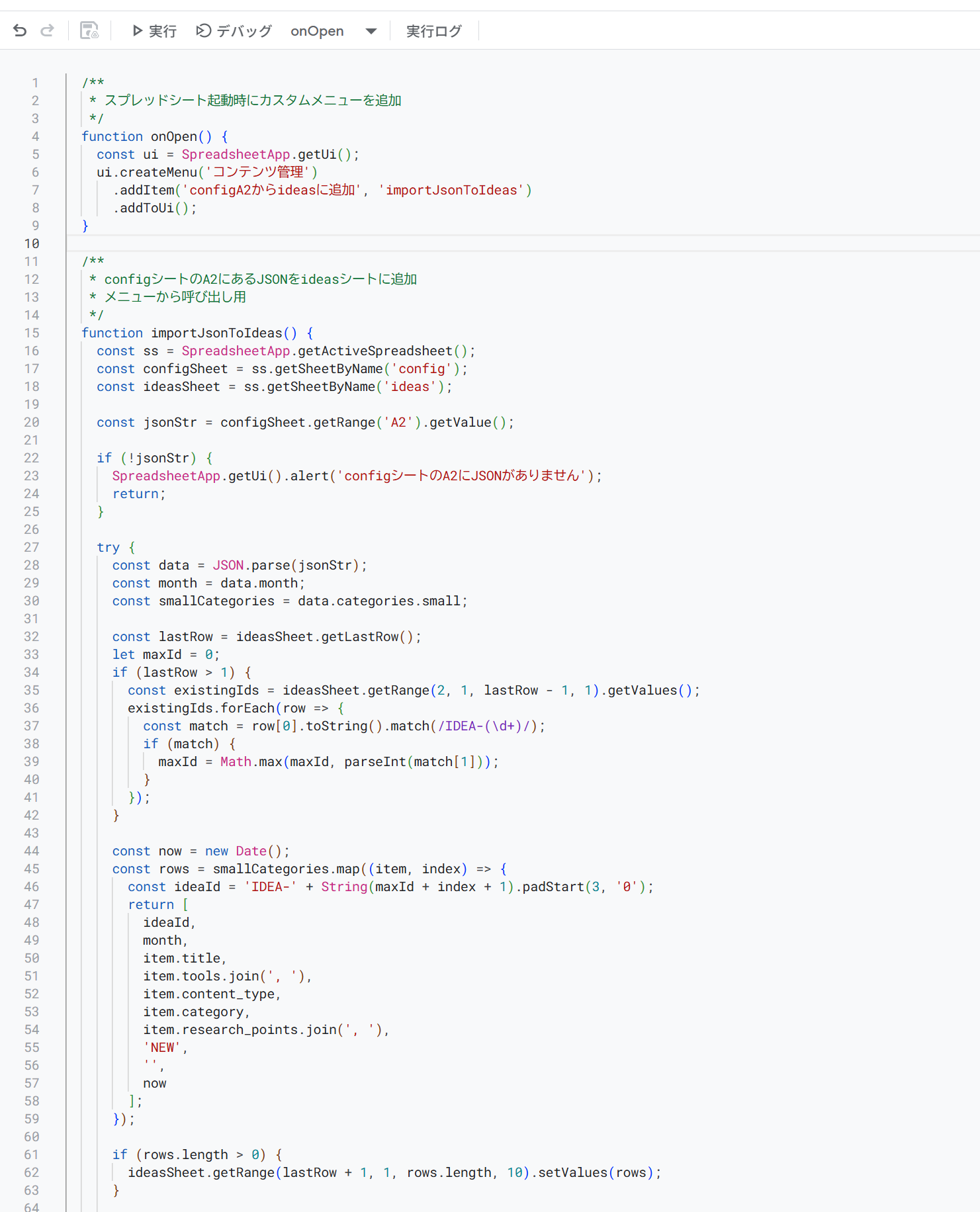Click line number 15 in the gutter
The height and width of the screenshot is (1212, 980).
coord(32,333)
